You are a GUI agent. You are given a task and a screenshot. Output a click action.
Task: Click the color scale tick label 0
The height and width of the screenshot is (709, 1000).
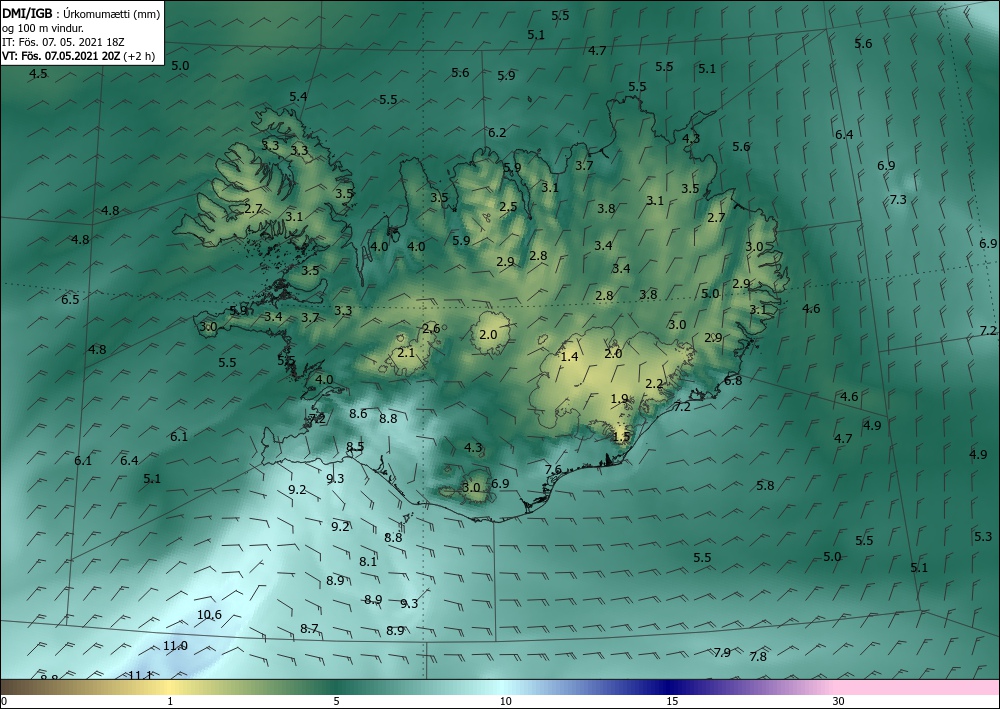(x=5, y=702)
